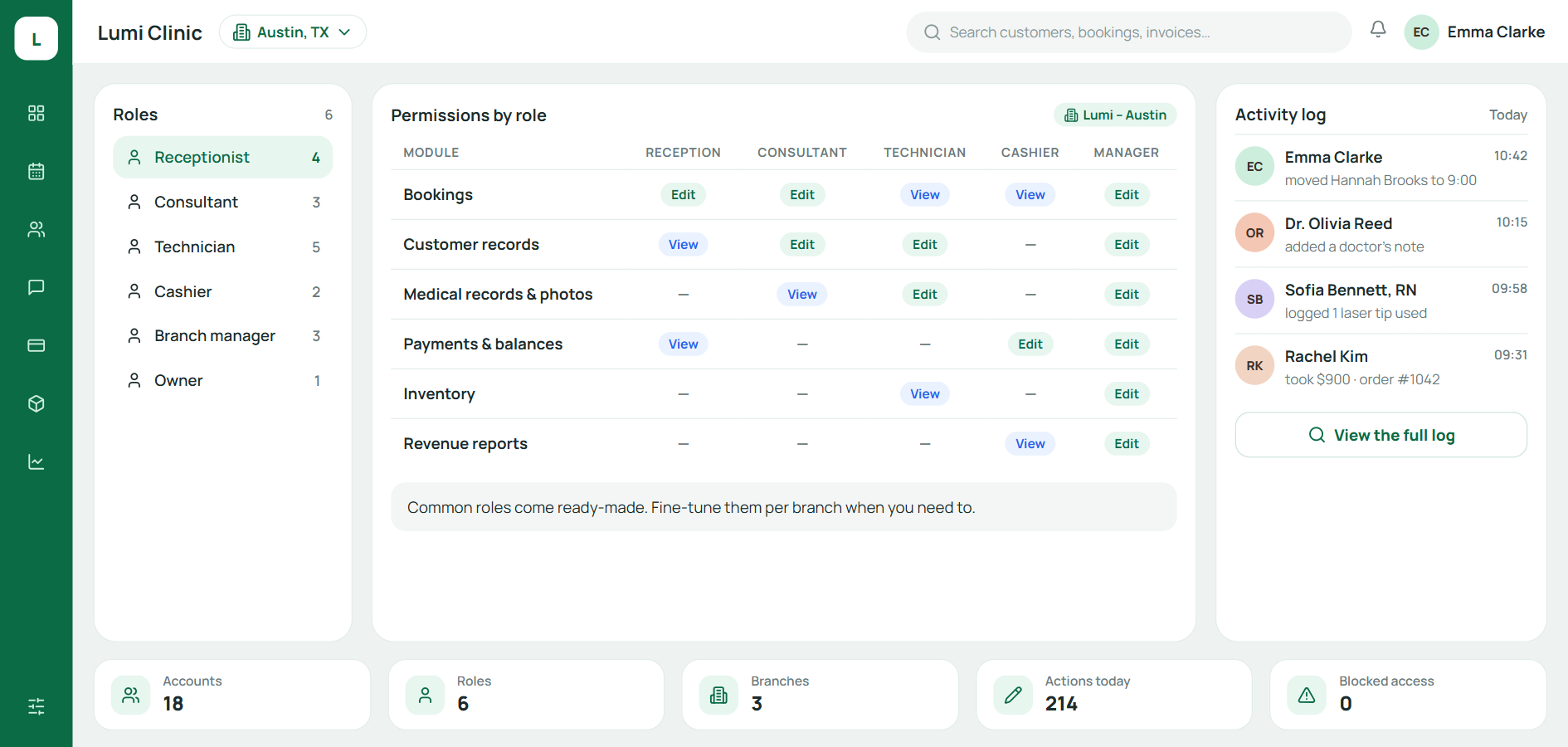The image size is (1568, 747).
Task: Open the payments card icon in sidebar
Action: pos(37,345)
